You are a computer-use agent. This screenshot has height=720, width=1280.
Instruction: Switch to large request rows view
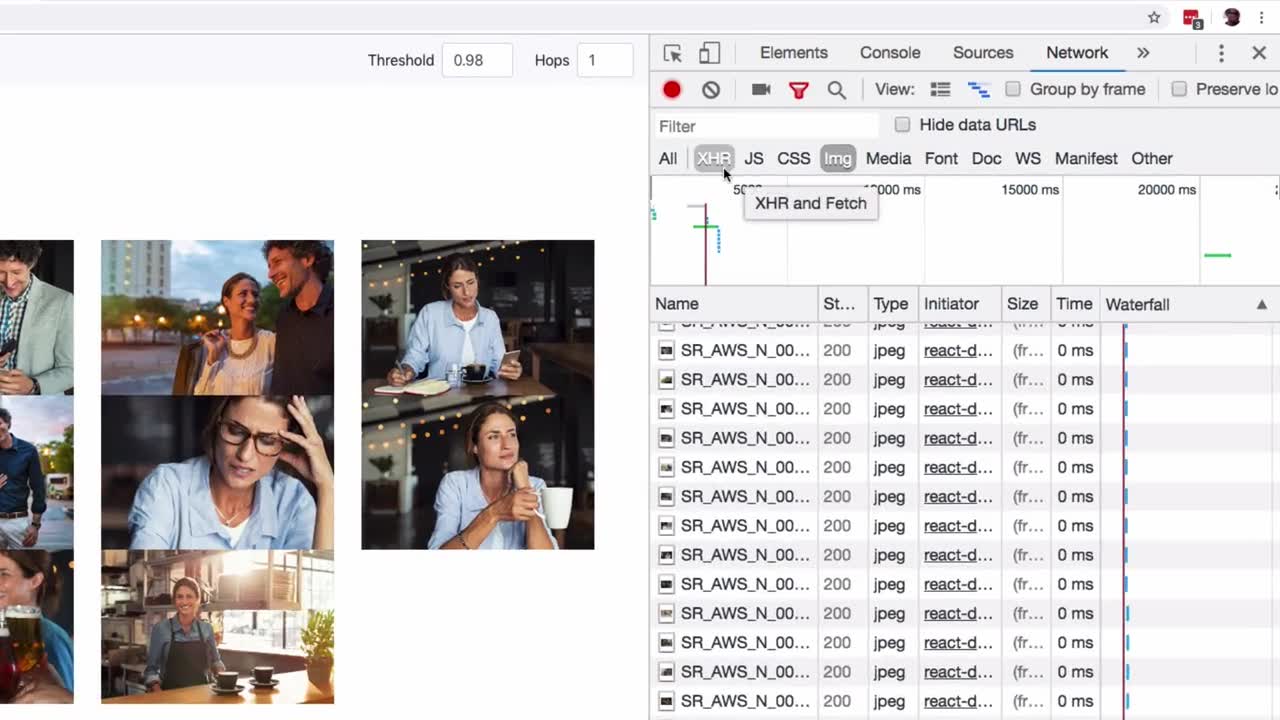pos(940,90)
